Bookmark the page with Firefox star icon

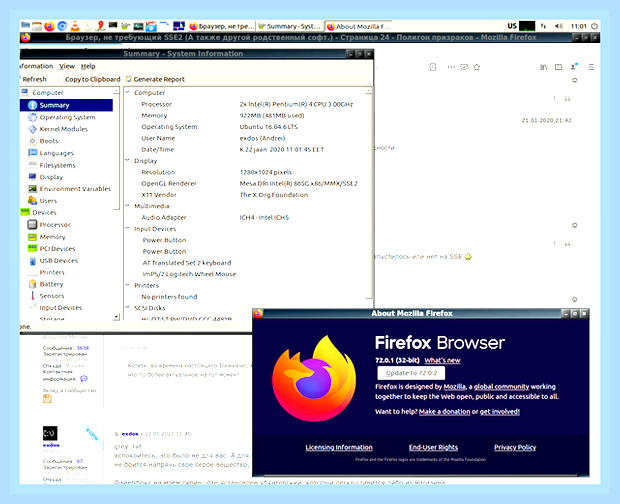(477, 67)
